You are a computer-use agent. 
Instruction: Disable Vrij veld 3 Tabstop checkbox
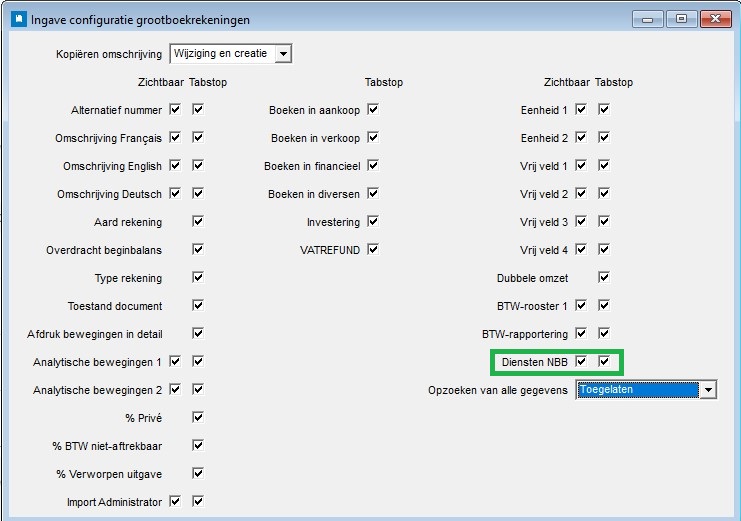604,221
